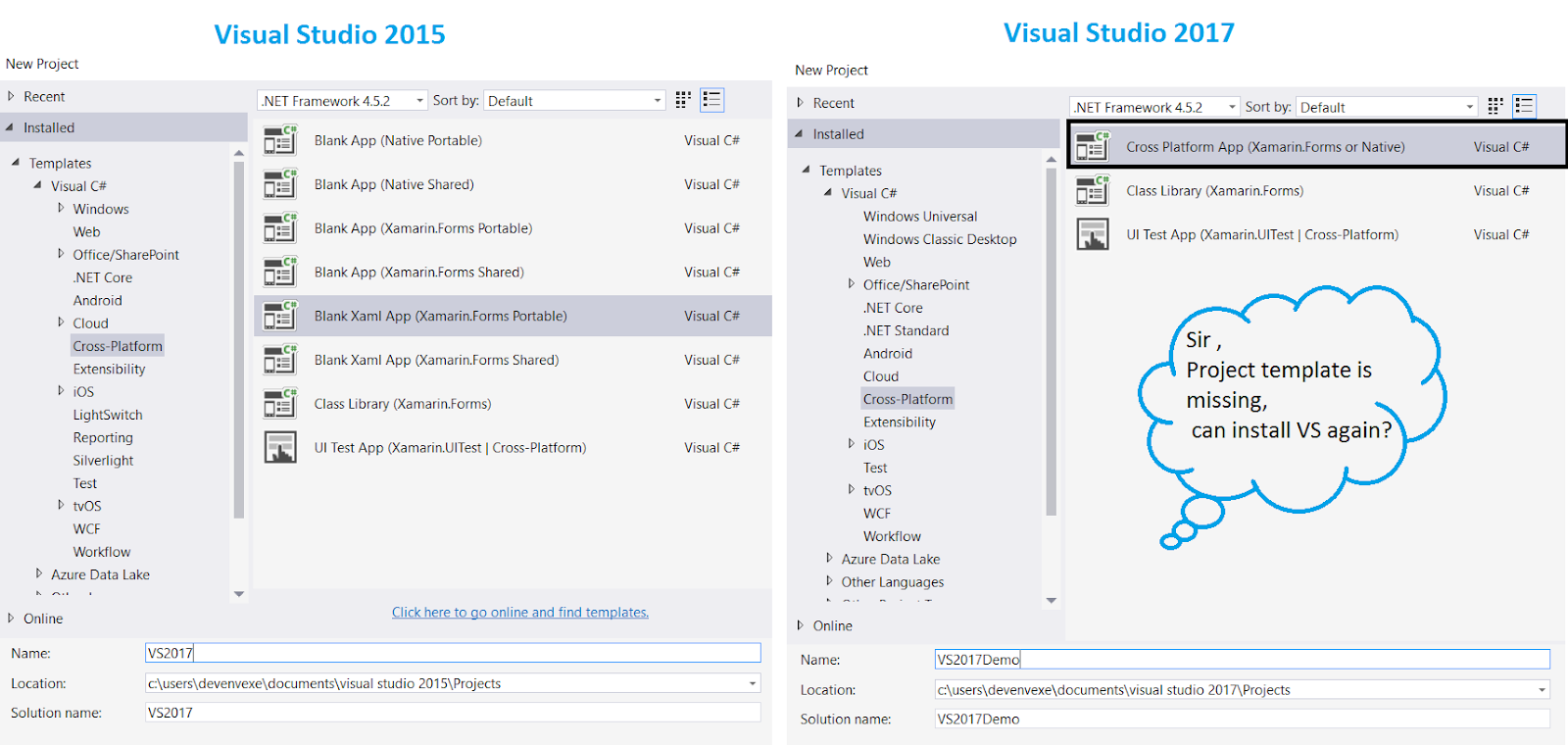This screenshot has height=745, width=1568.
Task: Click Solution name field in VS 2017
Action: click(1243, 720)
